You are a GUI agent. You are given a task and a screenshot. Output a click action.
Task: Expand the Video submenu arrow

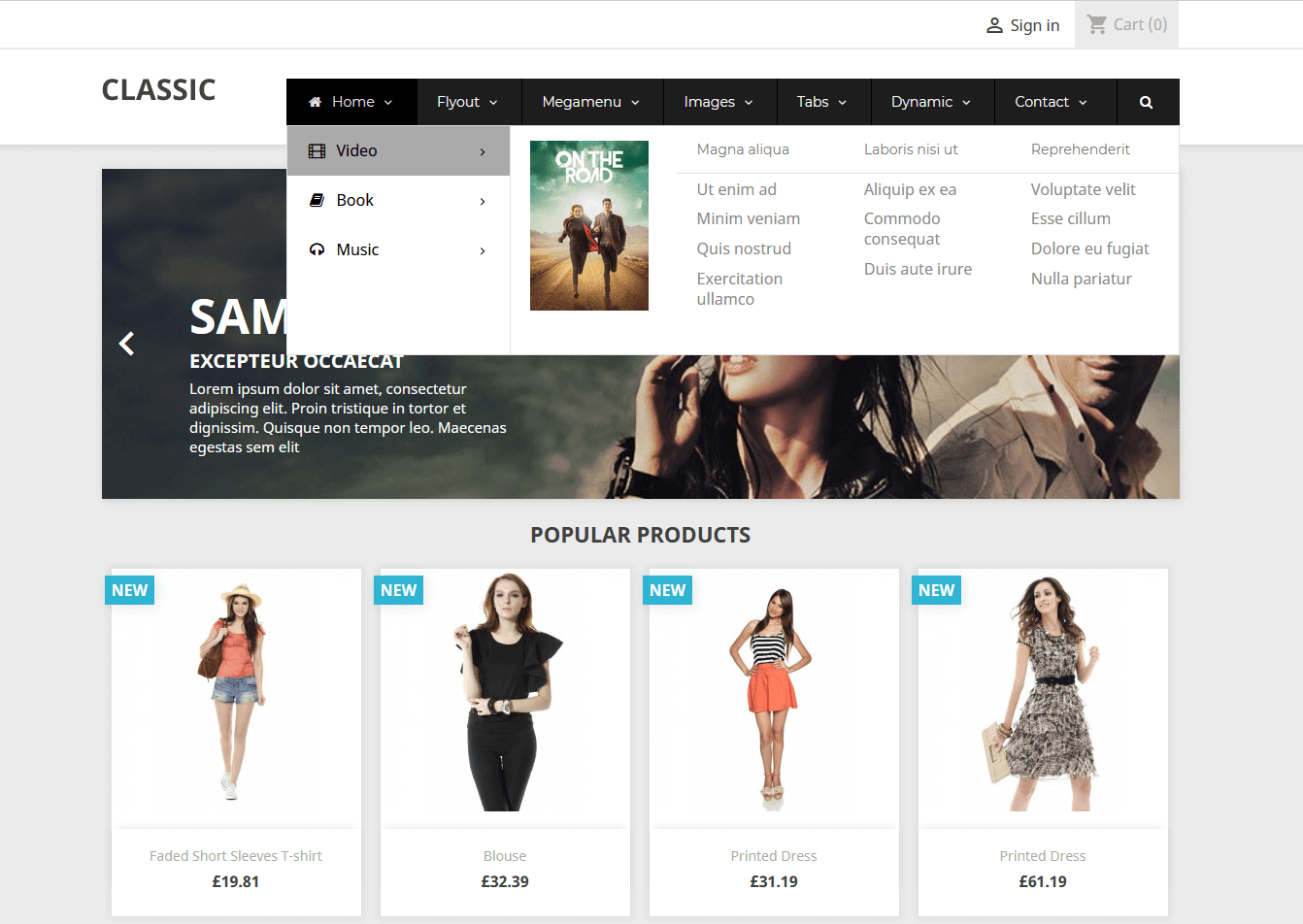[483, 151]
